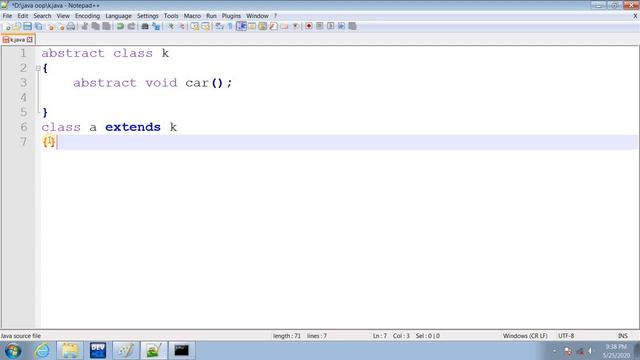The width and height of the screenshot is (640, 360).
Task: Open the Plugins menu
Action: (231, 16)
